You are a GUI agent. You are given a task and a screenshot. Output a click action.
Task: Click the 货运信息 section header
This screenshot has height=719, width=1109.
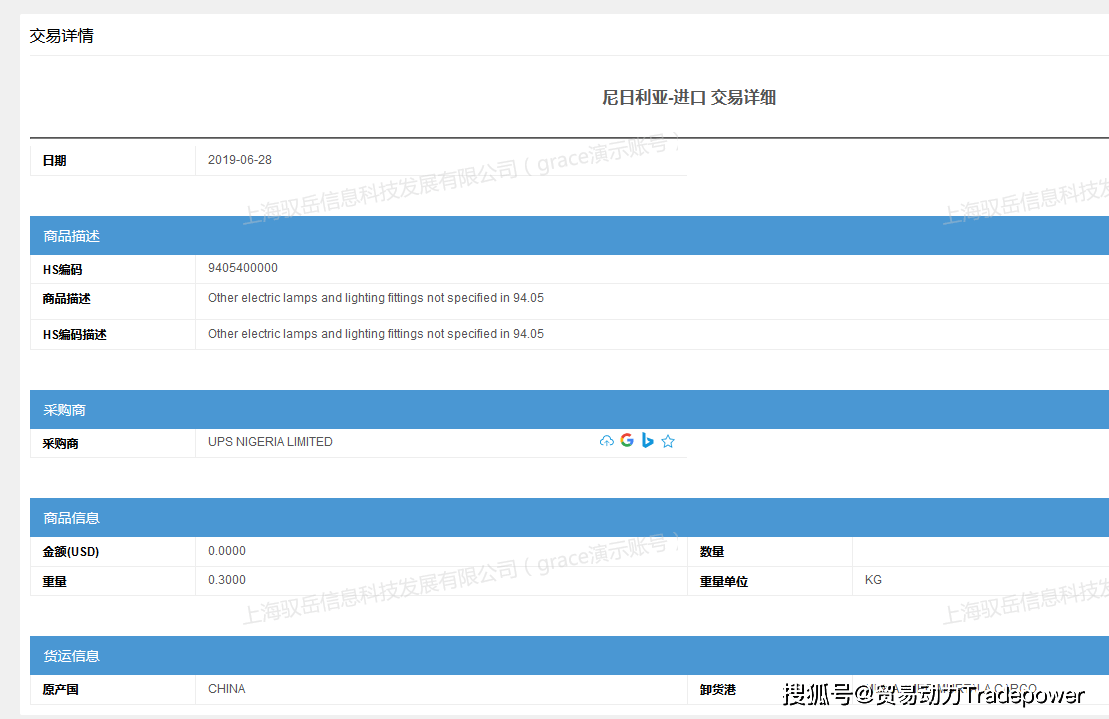(x=71, y=656)
